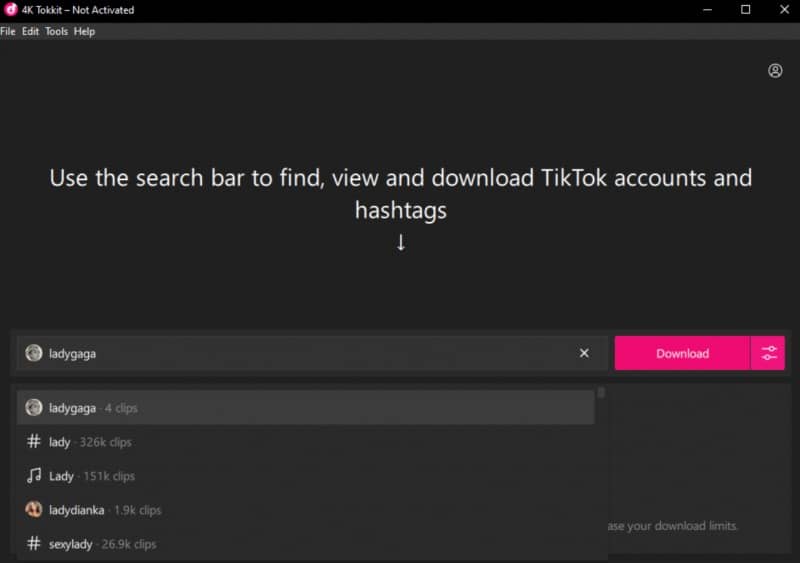Click ladygaga avatar in suggestions list
The height and width of the screenshot is (563, 800).
[x=34, y=407]
